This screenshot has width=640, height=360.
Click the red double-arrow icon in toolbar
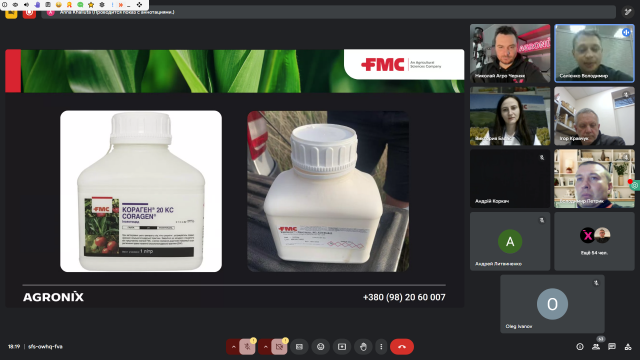coord(121,4)
